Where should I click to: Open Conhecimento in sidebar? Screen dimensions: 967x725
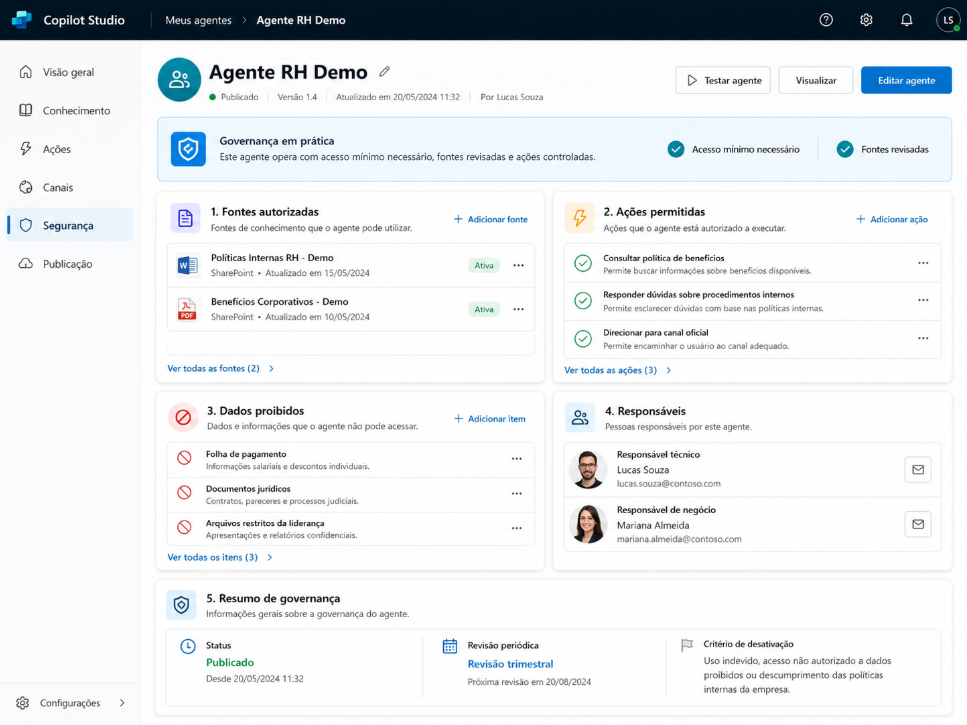(70, 110)
